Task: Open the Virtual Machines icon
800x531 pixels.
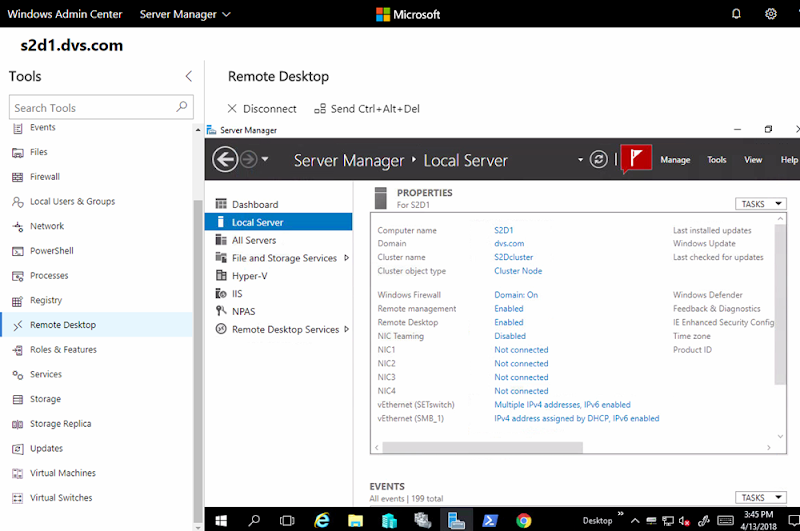Action: pyautogui.click(x=18, y=473)
